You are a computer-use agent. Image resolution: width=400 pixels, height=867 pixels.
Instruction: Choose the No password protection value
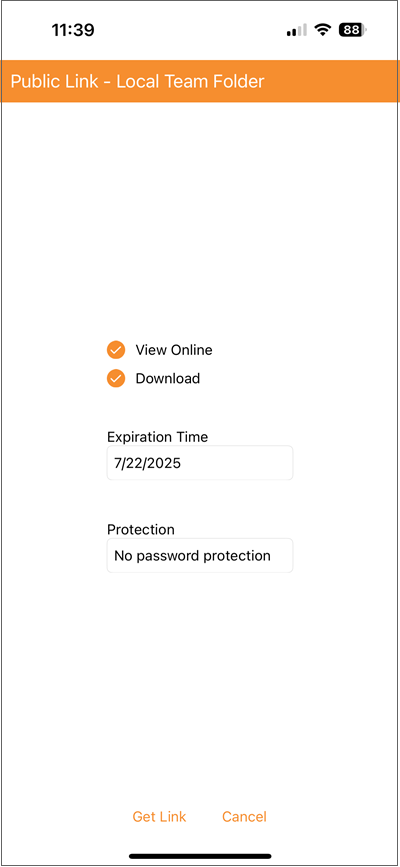(192, 556)
